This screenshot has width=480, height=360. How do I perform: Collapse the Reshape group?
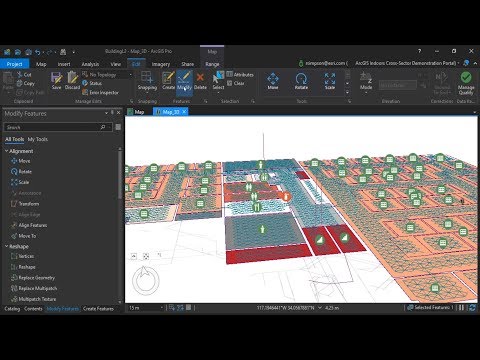tap(6, 246)
